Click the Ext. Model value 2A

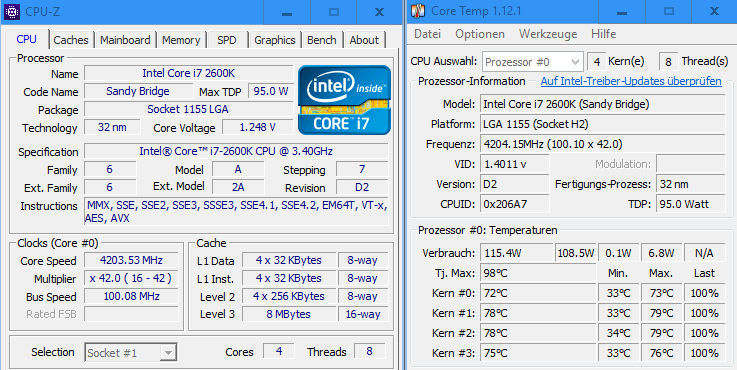(238, 187)
